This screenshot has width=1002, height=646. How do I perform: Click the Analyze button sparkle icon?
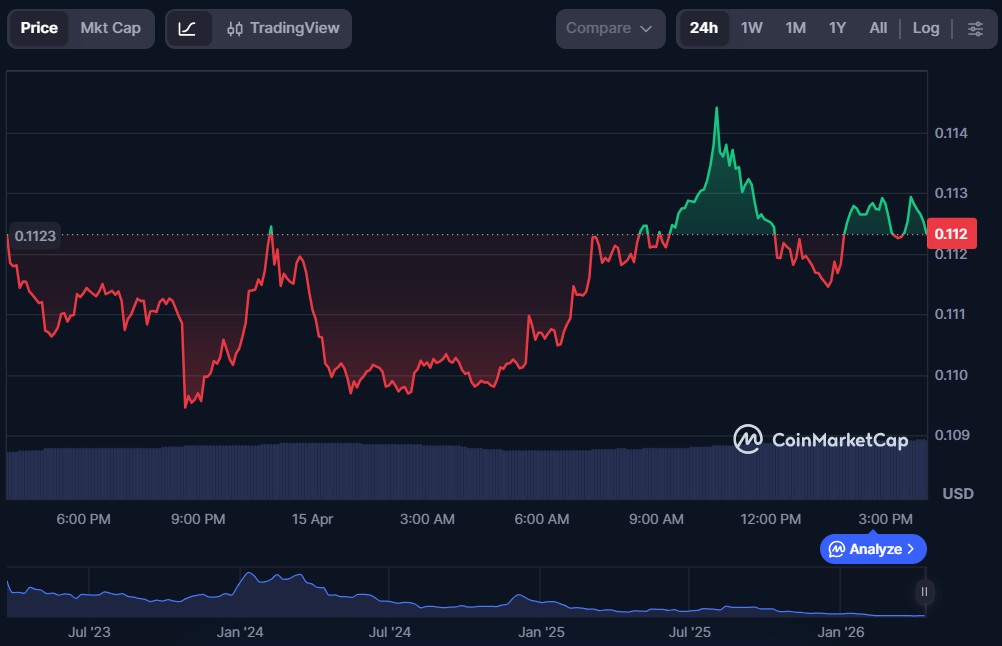coord(837,549)
